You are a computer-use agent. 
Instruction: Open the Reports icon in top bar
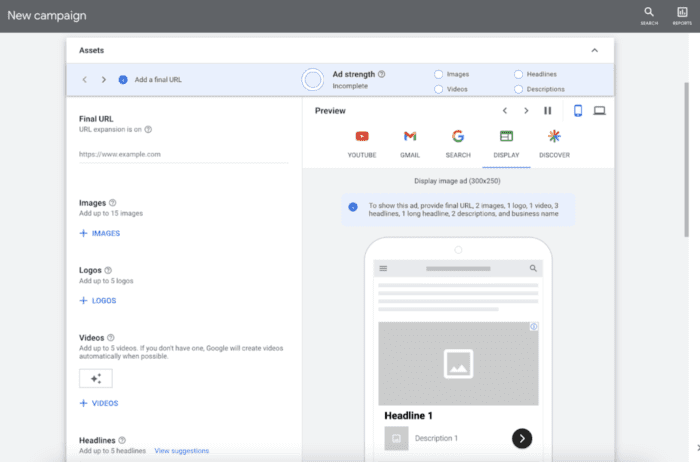[682, 14]
